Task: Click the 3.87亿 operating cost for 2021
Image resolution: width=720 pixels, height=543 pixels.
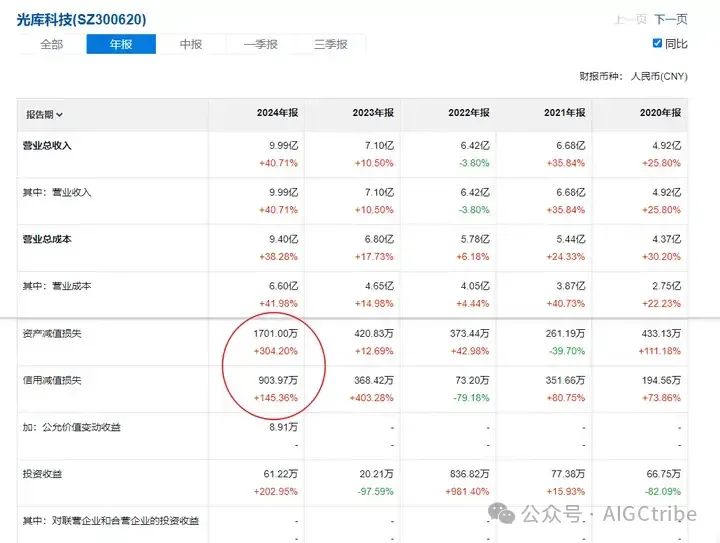Action: 571,286
